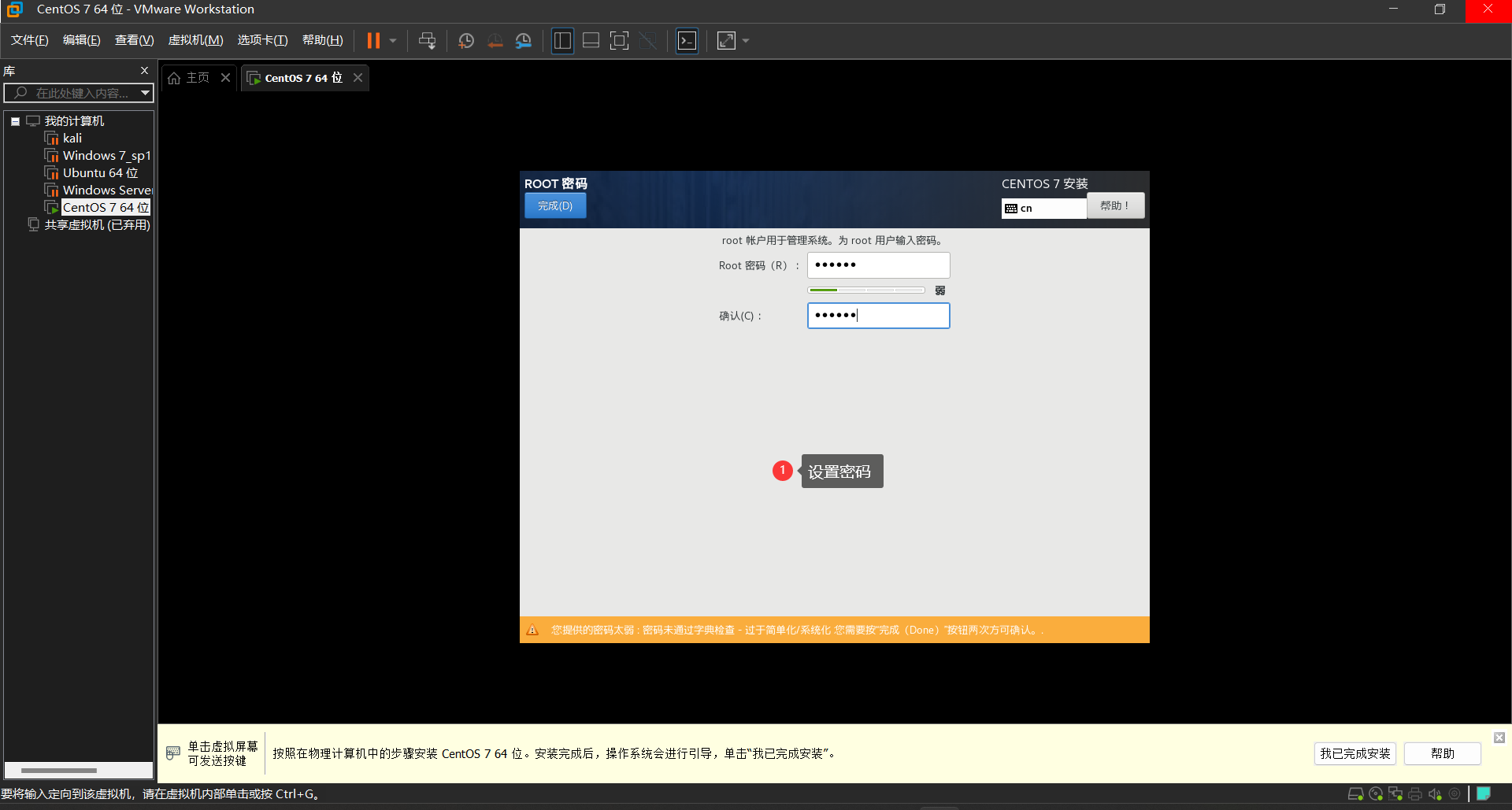This screenshot has height=810, width=1512.
Task: Pause the virtual machine with the orange button
Action: click(373, 41)
